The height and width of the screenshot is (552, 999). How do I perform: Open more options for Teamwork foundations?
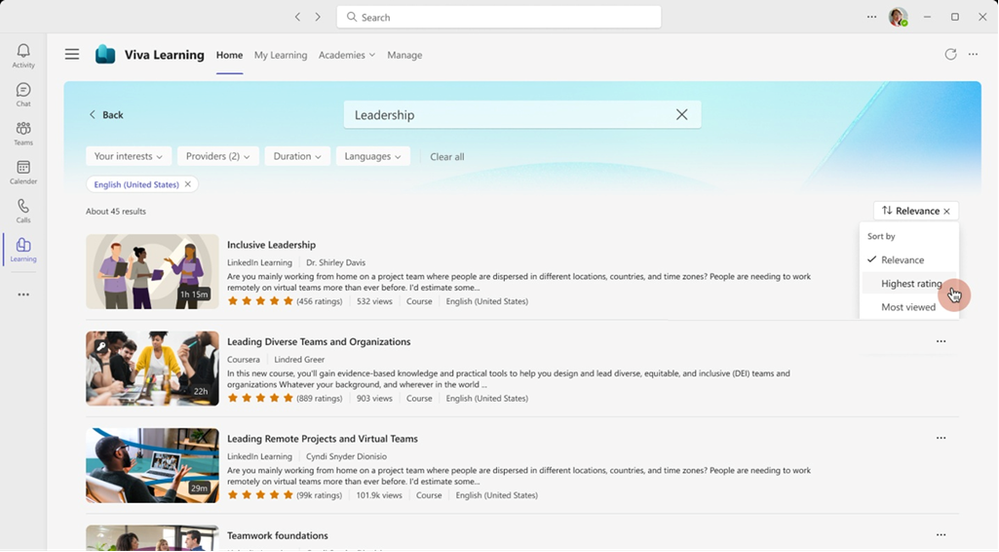point(941,535)
